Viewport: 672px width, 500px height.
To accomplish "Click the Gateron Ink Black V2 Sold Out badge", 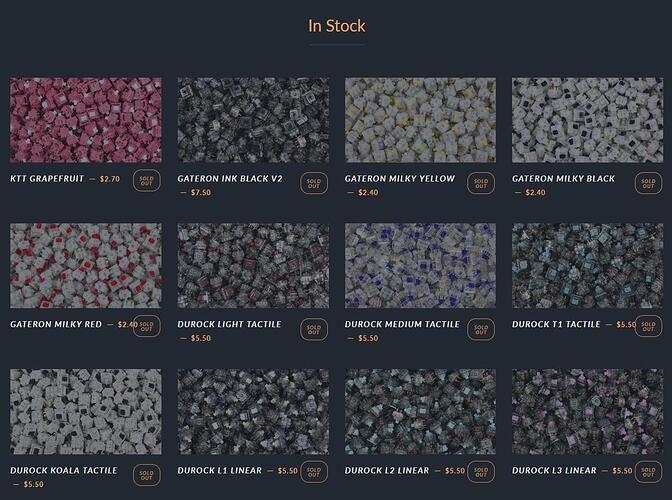I will point(314,183).
